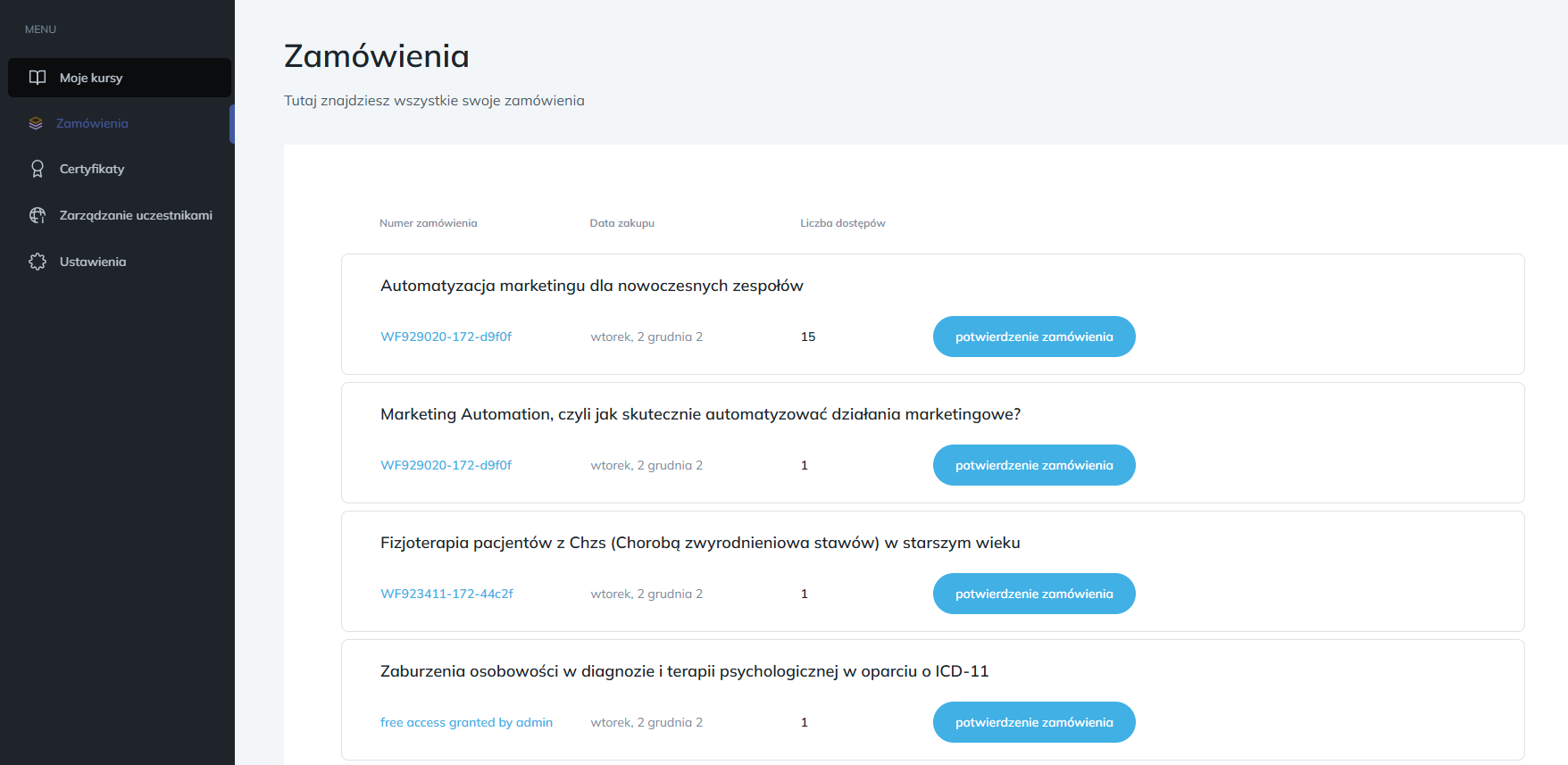This screenshot has height=765, width=1568.
Task: Open Zarządzanie uczestnikami section
Action: (x=136, y=215)
